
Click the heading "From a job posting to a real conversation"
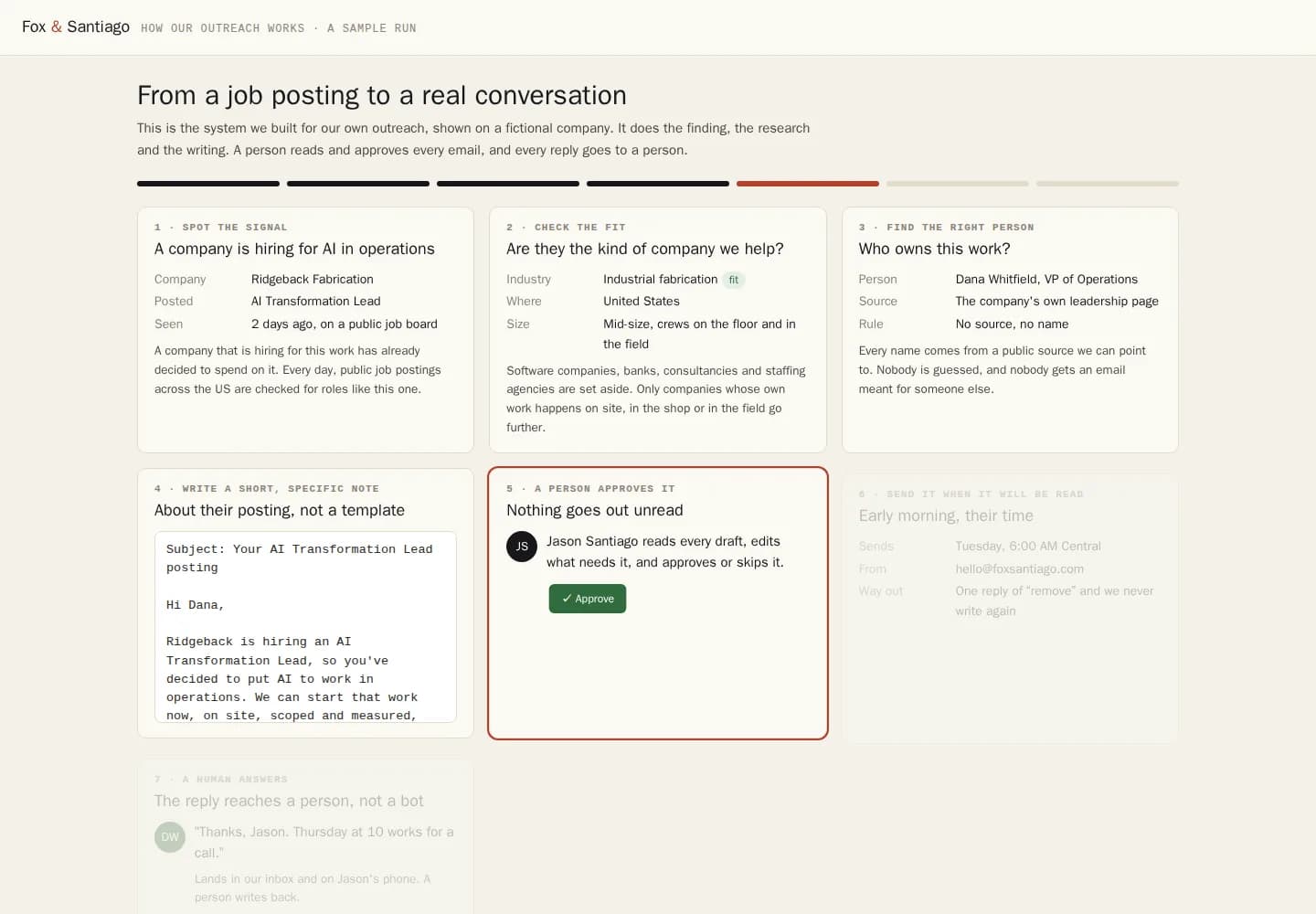[382, 95]
